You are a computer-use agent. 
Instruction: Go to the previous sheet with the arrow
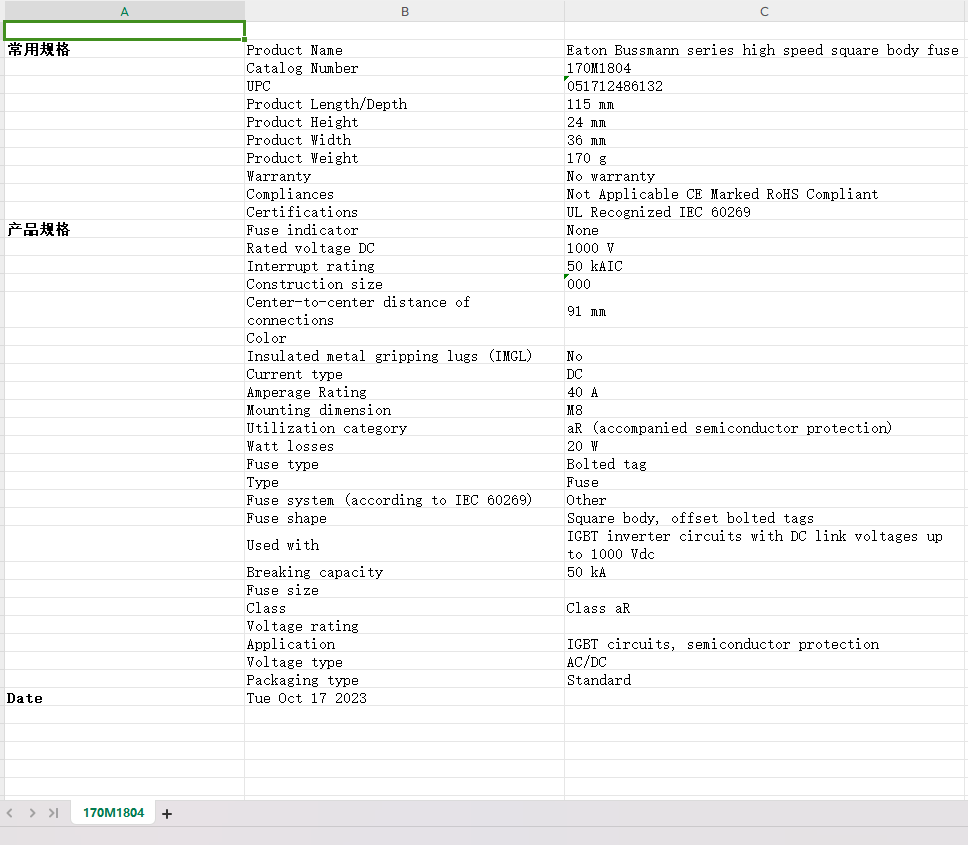coord(10,813)
